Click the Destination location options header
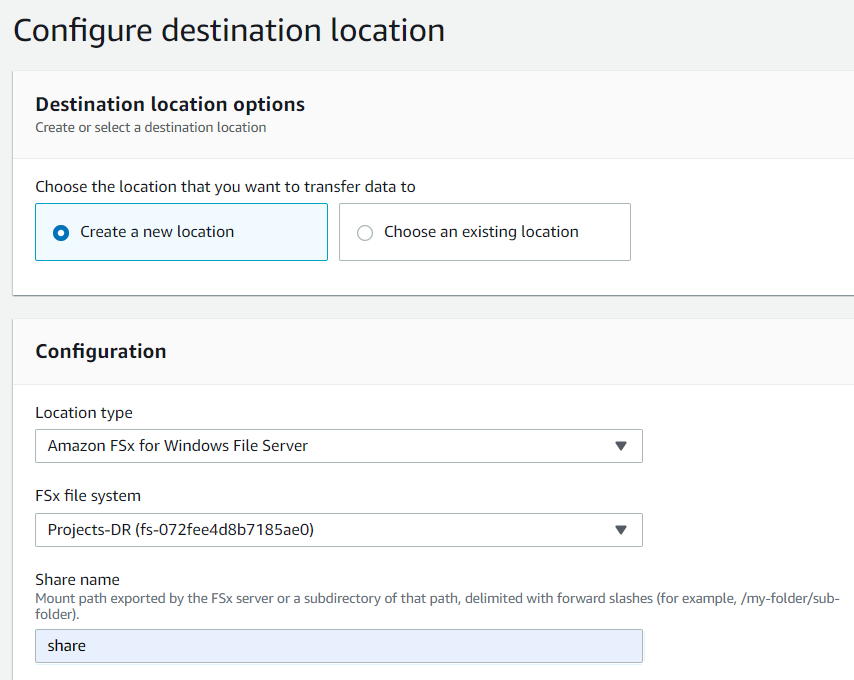 tap(170, 104)
